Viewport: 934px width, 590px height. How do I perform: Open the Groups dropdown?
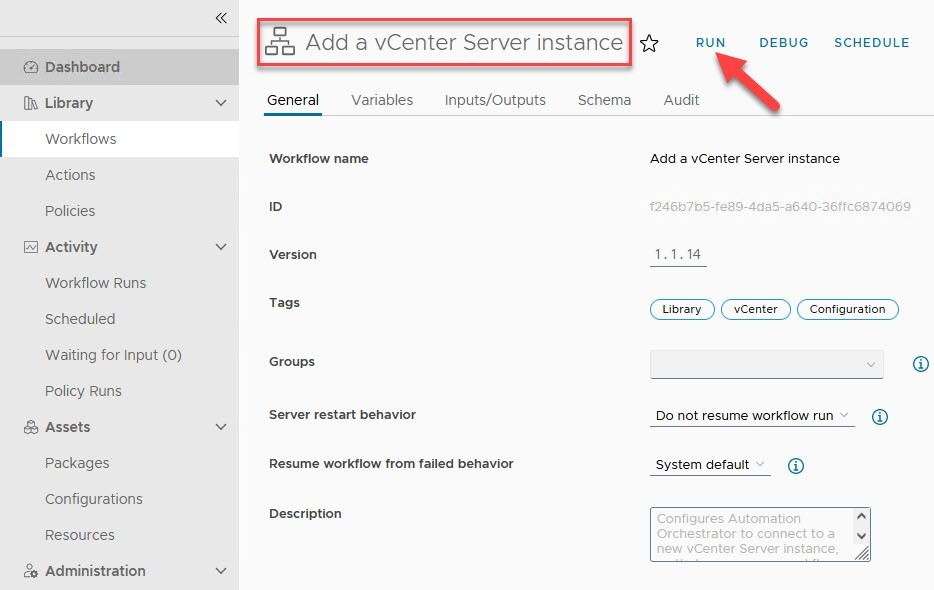pos(767,364)
